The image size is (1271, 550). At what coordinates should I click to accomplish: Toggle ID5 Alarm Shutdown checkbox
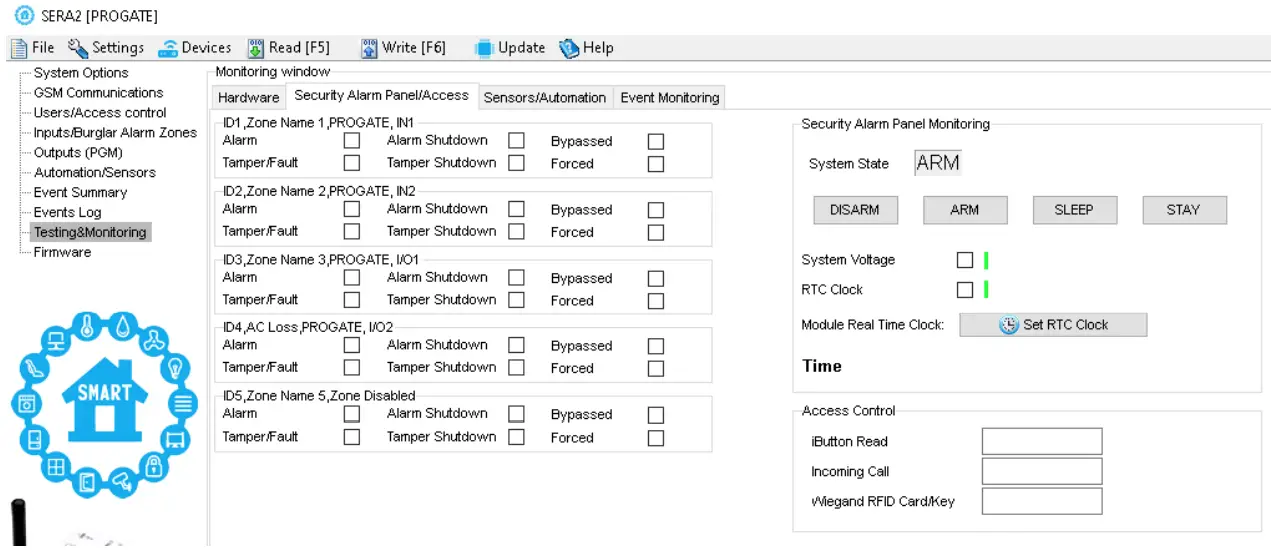[x=516, y=413]
